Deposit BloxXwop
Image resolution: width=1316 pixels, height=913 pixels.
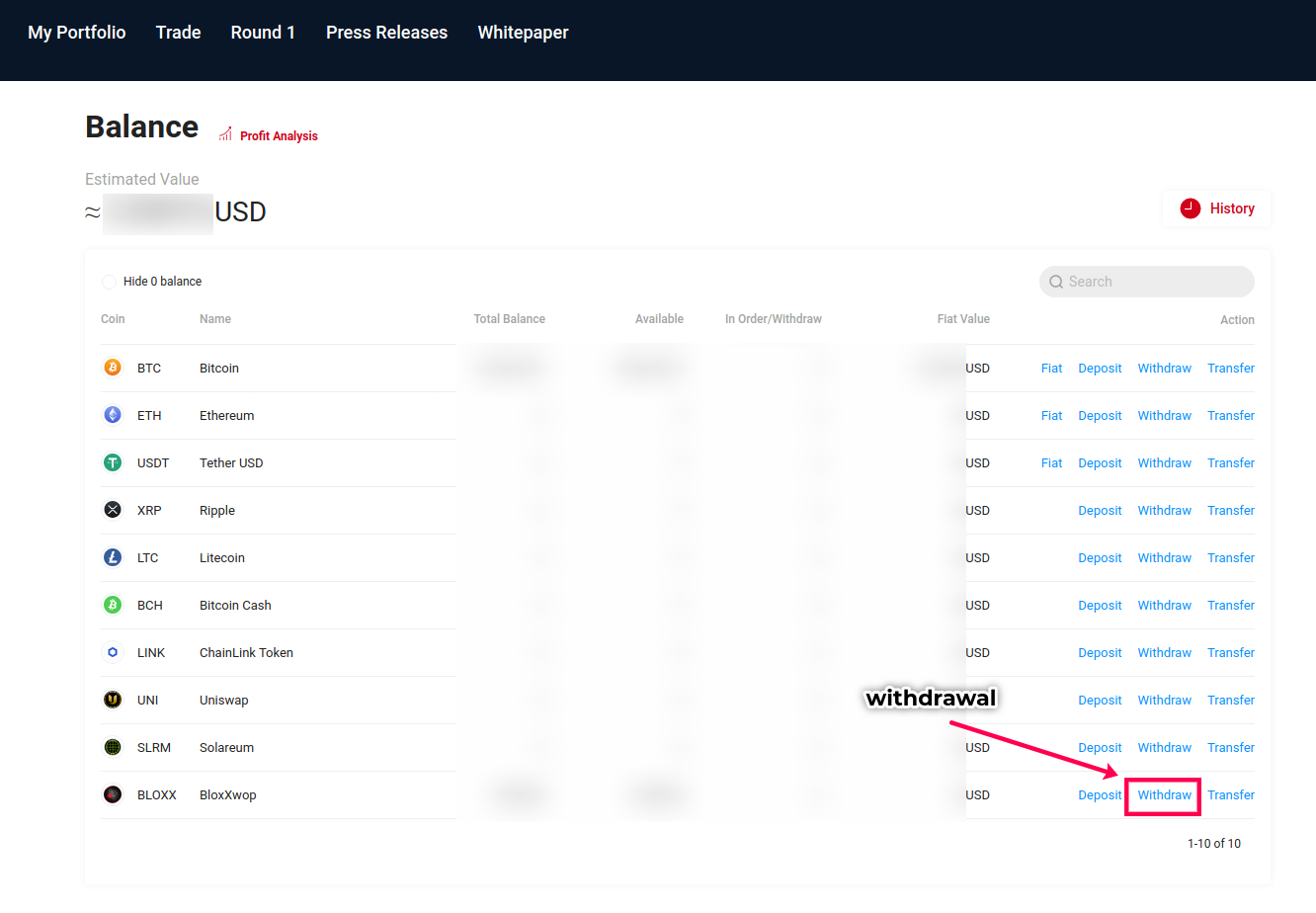click(x=1100, y=794)
